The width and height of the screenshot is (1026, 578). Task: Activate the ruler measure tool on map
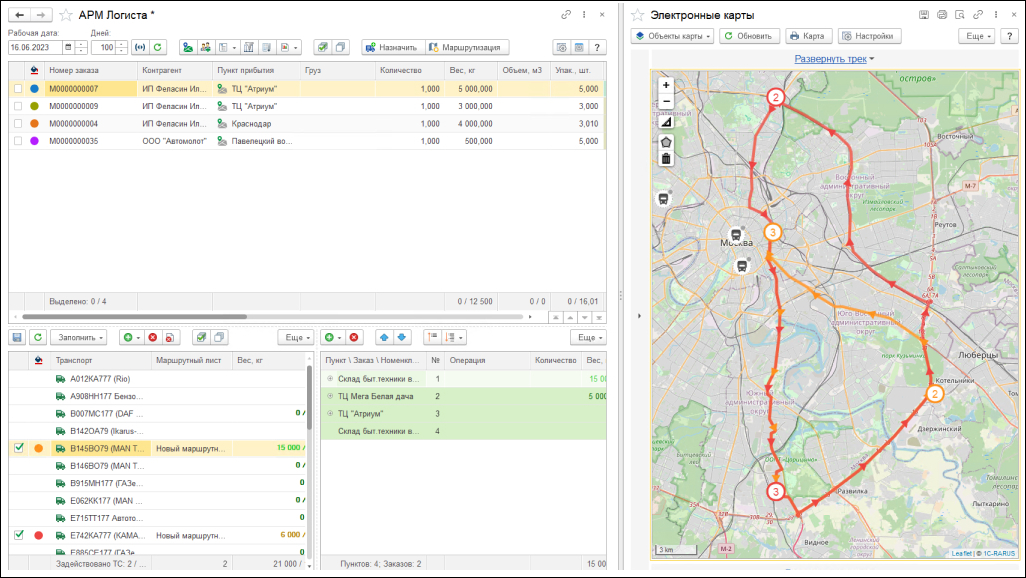point(666,122)
